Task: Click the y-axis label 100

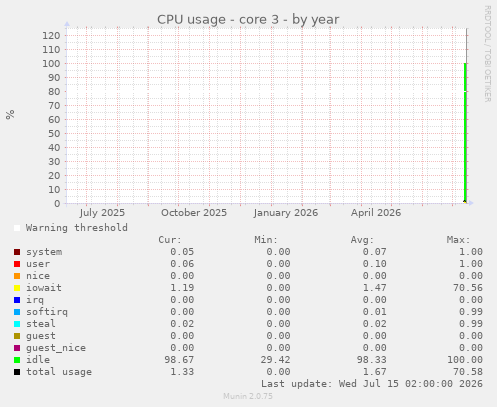Action: 51,64
